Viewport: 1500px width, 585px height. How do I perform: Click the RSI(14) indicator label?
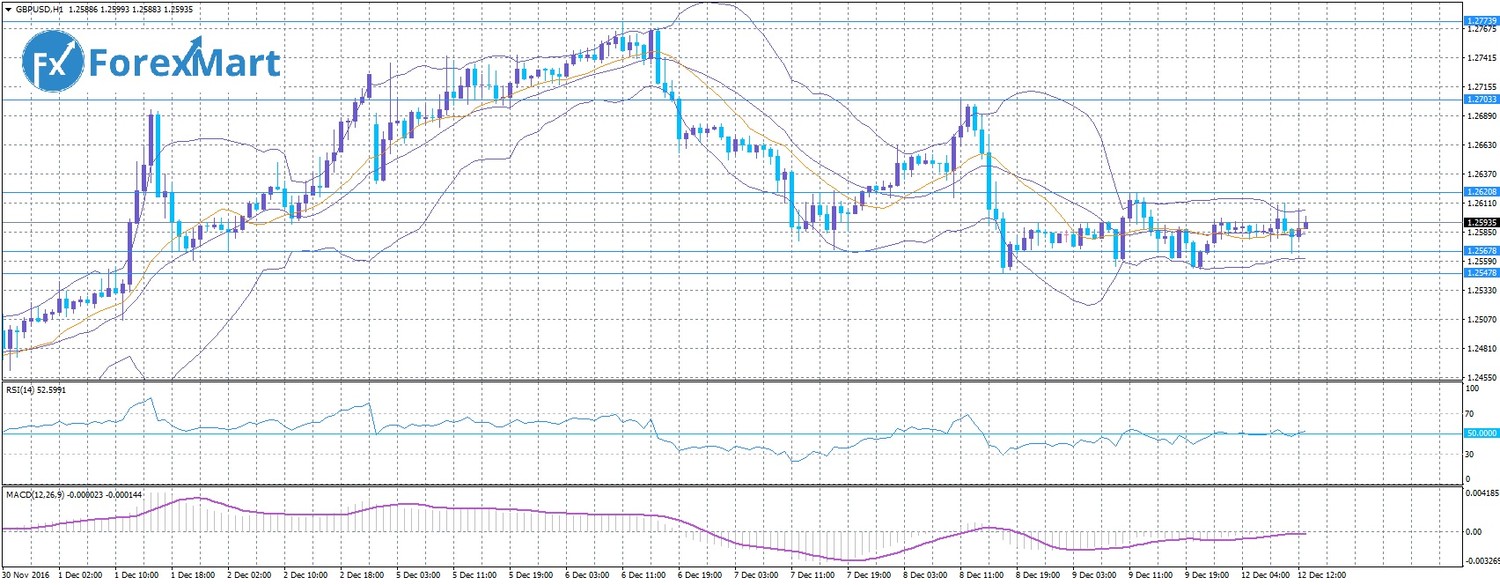click(25, 391)
